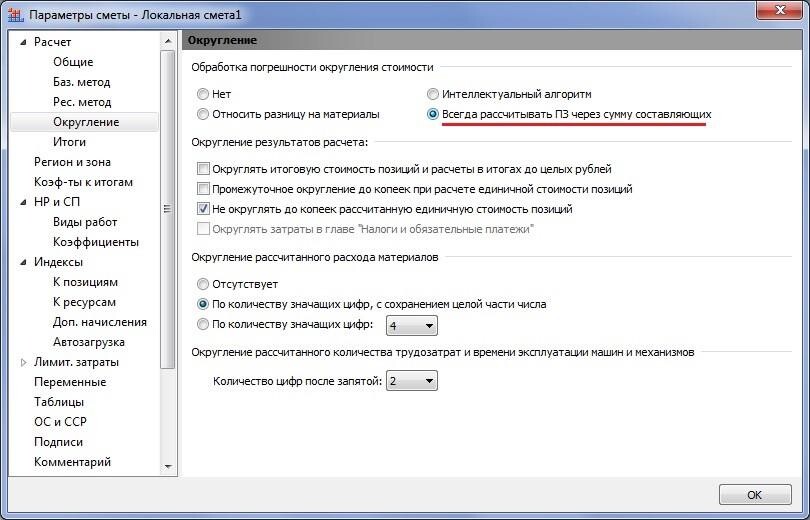The image size is (810, 520).
Task: Open the 'Подписи' page
Action: (x=58, y=442)
